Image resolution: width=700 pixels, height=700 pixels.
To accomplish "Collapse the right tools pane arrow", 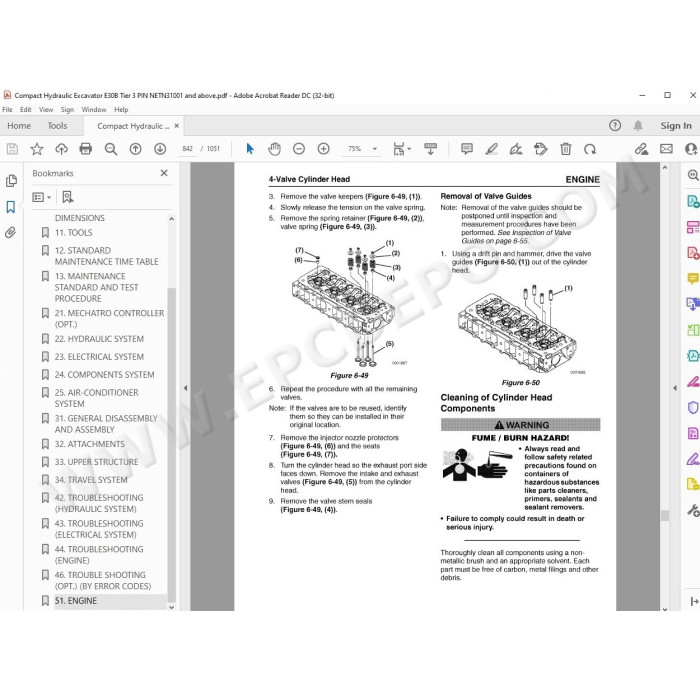I will 675,388.
